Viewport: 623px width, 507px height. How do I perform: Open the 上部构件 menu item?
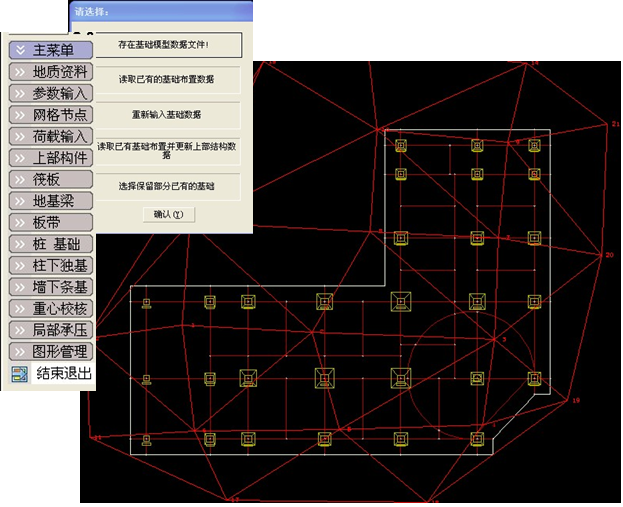[x=50, y=157]
